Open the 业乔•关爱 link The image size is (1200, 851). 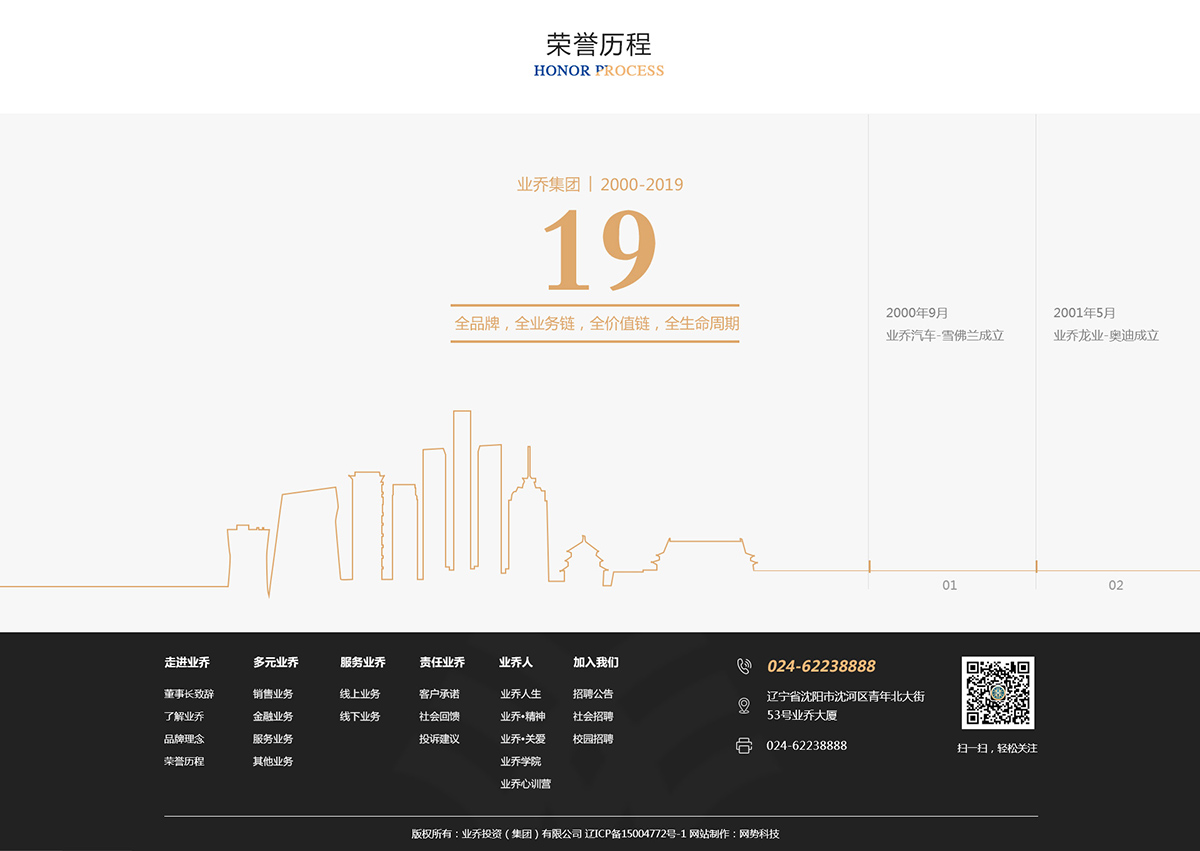[523, 739]
